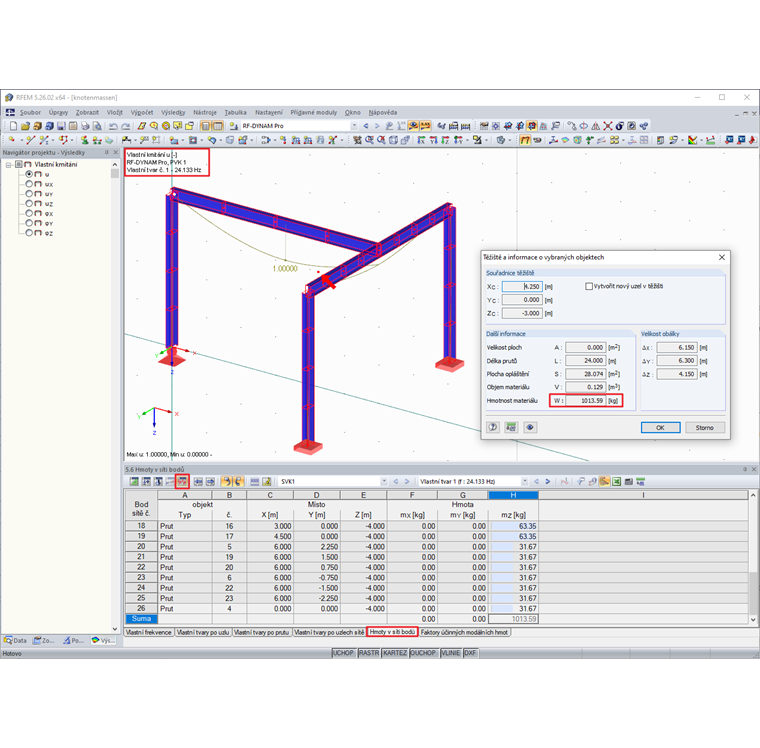Viewport: 760px width, 748px height.
Task: Select the uY radio button
Action: coord(29,193)
